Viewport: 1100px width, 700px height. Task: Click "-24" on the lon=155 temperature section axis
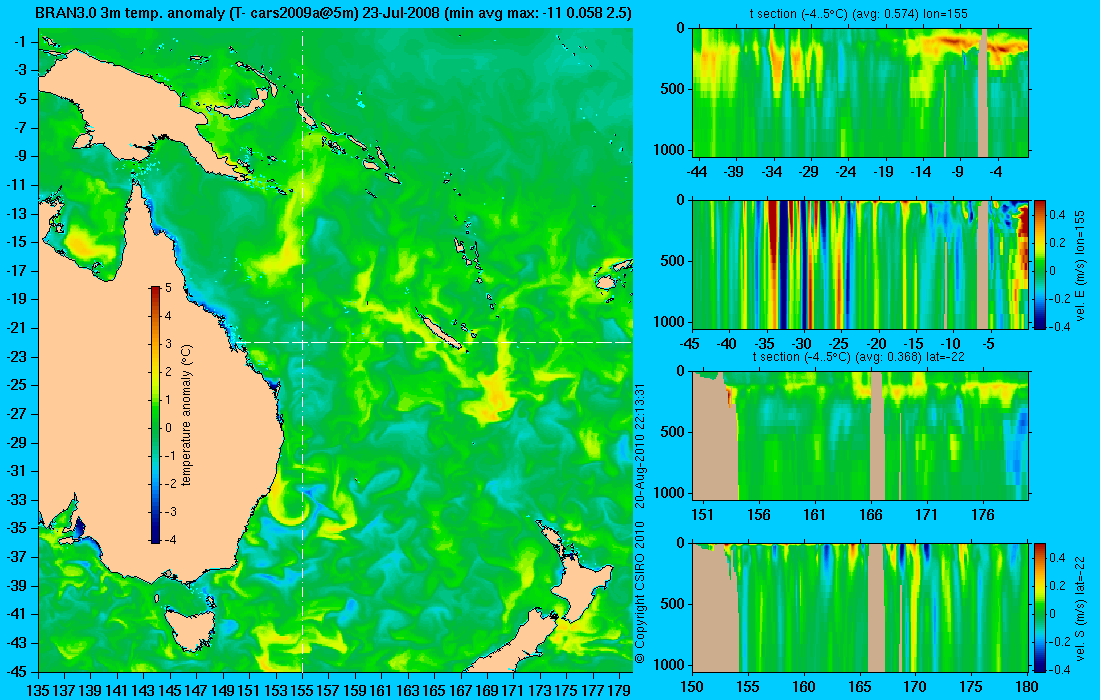[x=846, y=171]
